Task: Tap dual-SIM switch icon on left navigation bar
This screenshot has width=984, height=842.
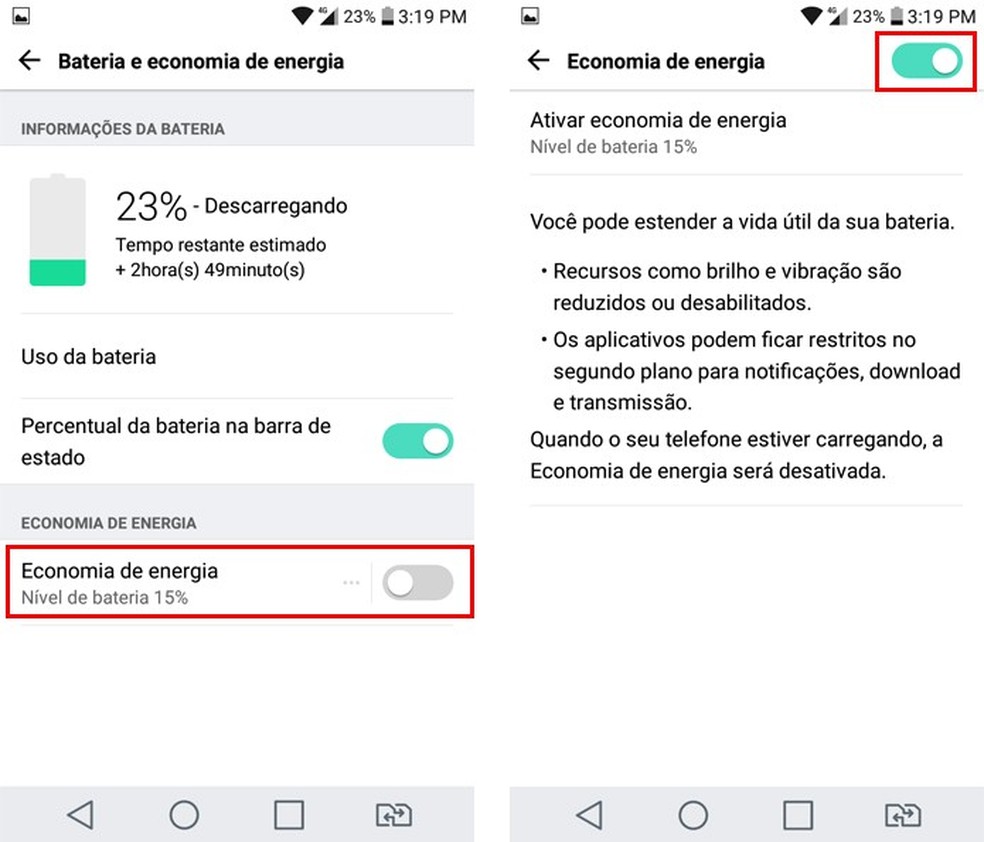Action: click(x=393, y=814)
